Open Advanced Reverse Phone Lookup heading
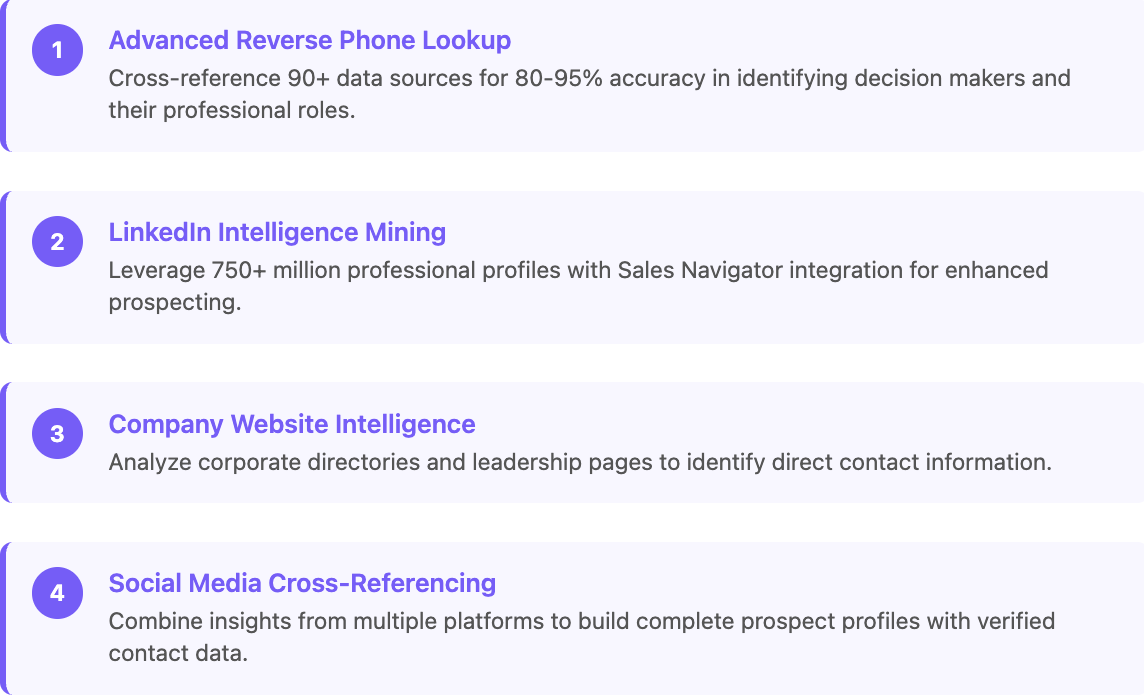 pyautogui.click(x=309, y=40)
